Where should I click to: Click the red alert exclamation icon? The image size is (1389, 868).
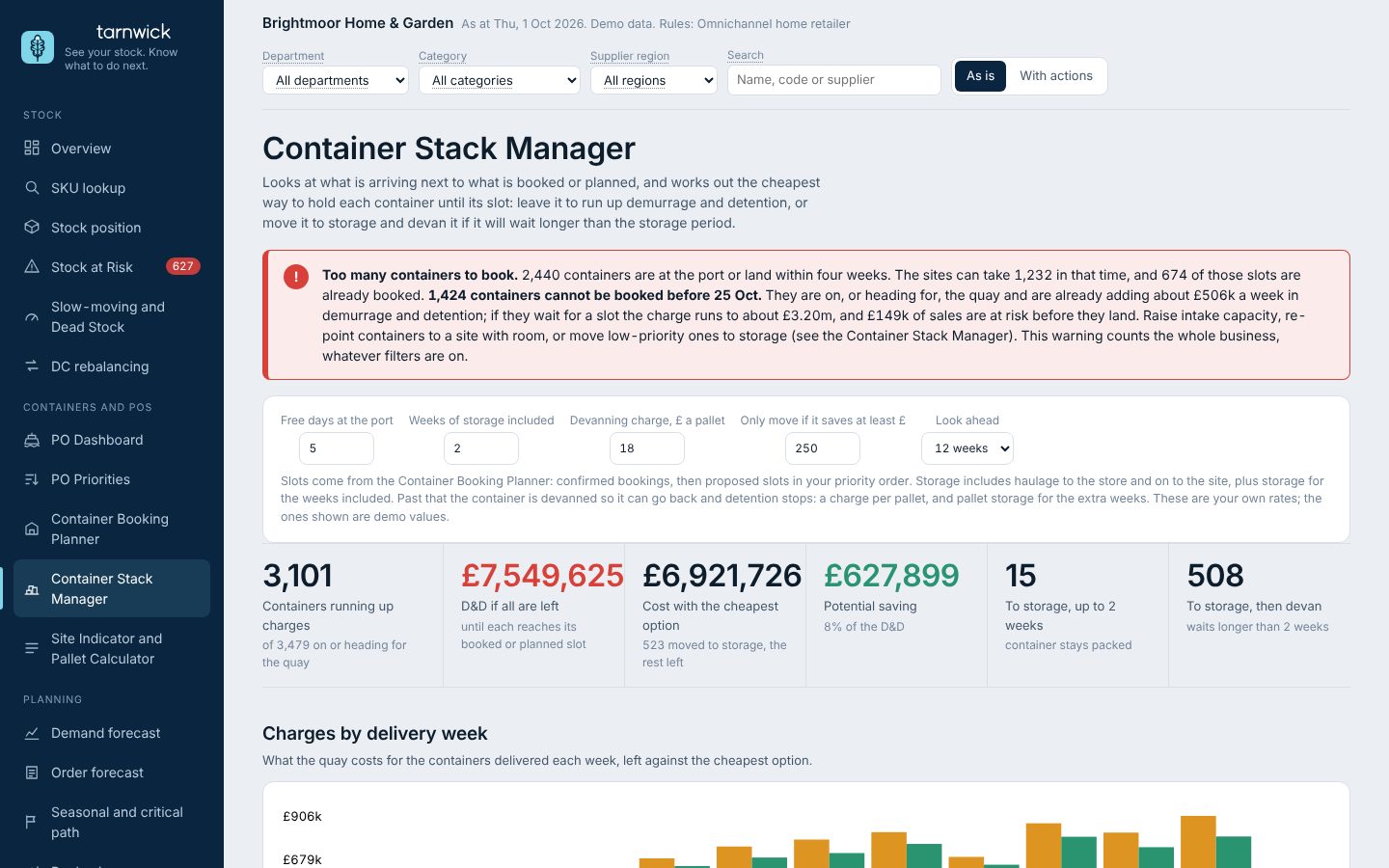click(296, 277)
